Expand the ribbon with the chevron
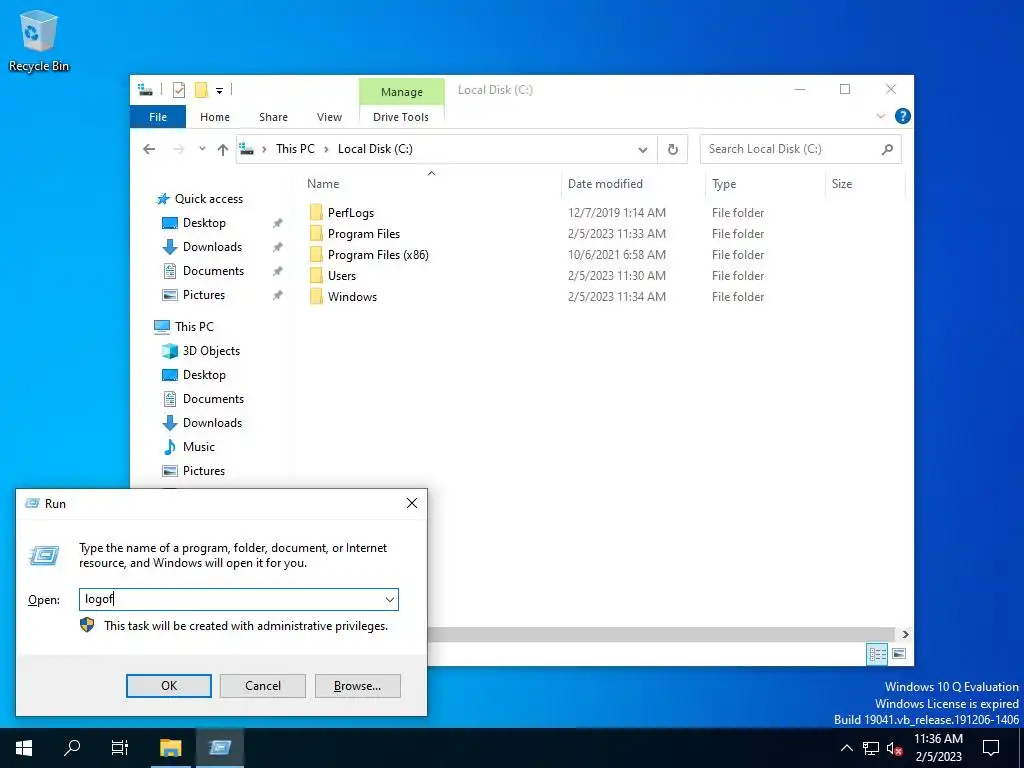This screenshot has height=768, width=1024. coord(880,116)
